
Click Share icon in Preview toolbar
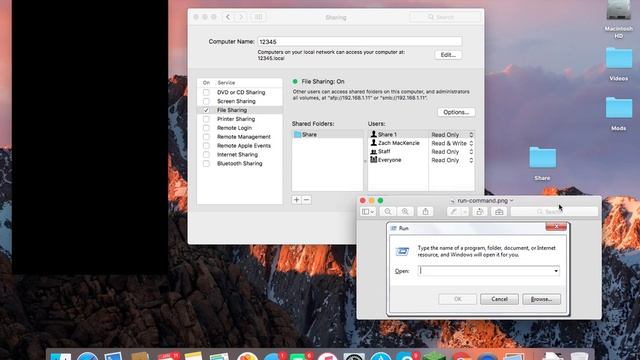[425, 211]
